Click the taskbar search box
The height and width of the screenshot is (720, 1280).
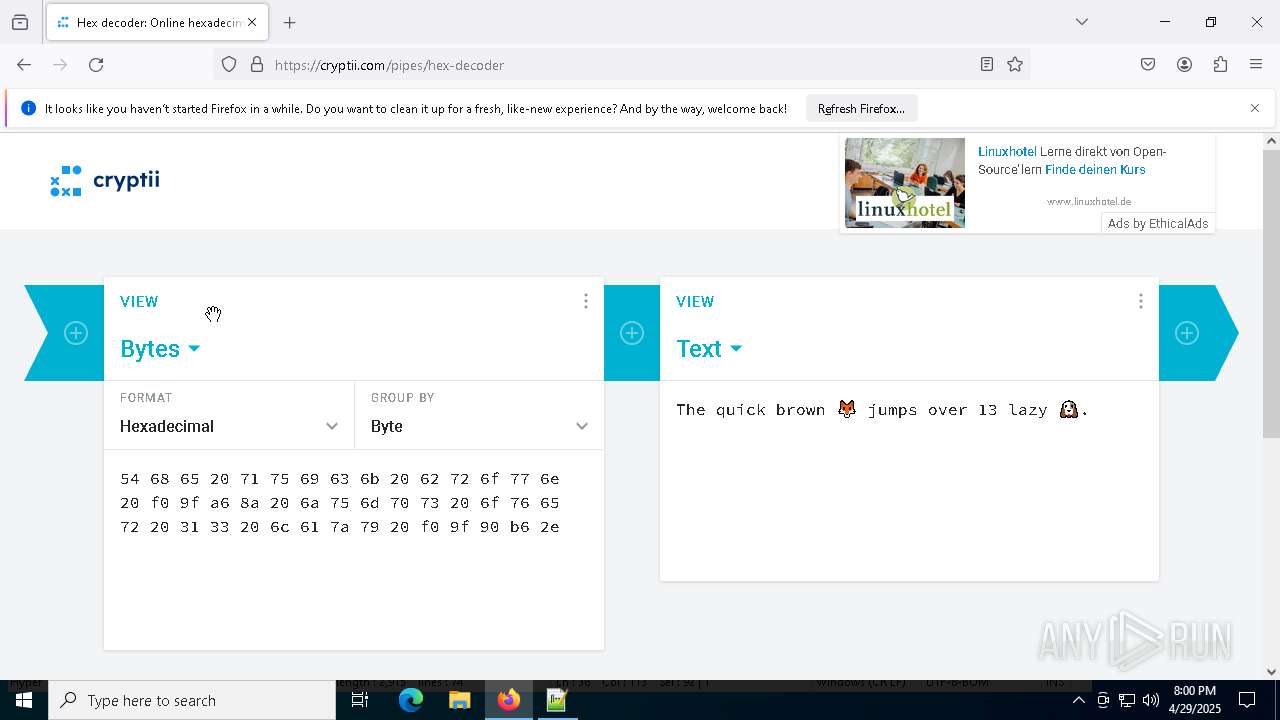[192, 700]
